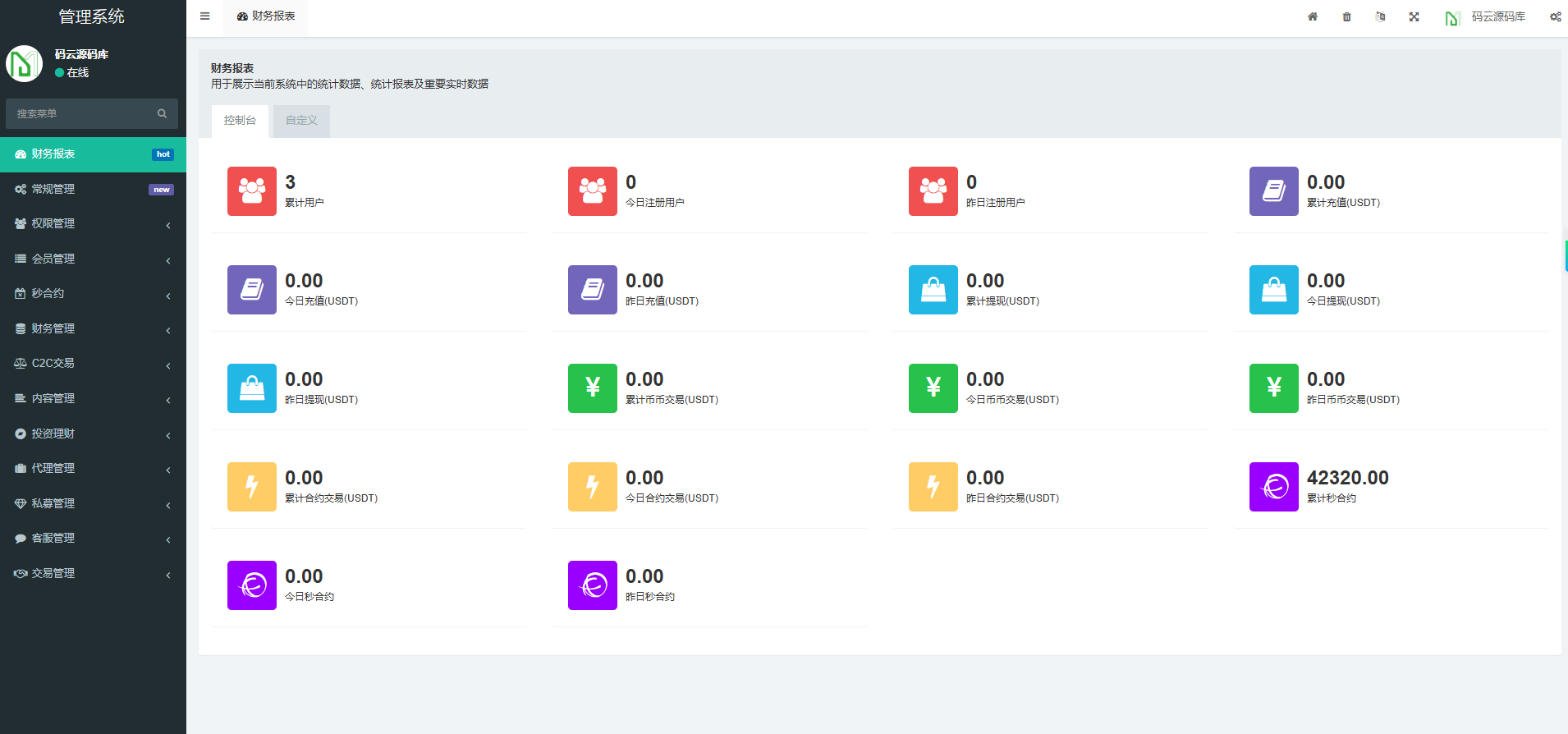Open the language translate icon

1380,16
